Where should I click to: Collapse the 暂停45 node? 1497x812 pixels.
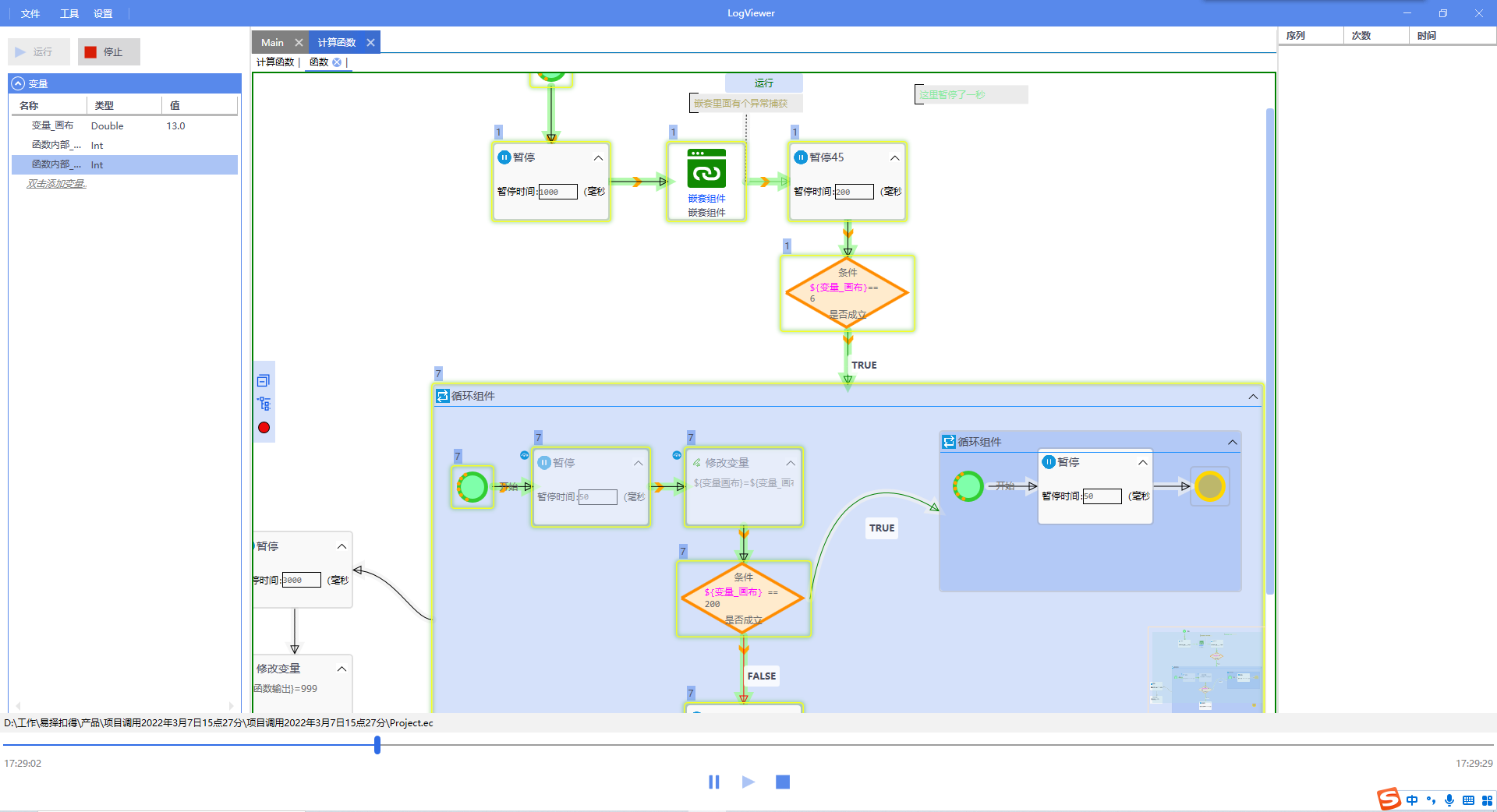(x=894, y=158)
